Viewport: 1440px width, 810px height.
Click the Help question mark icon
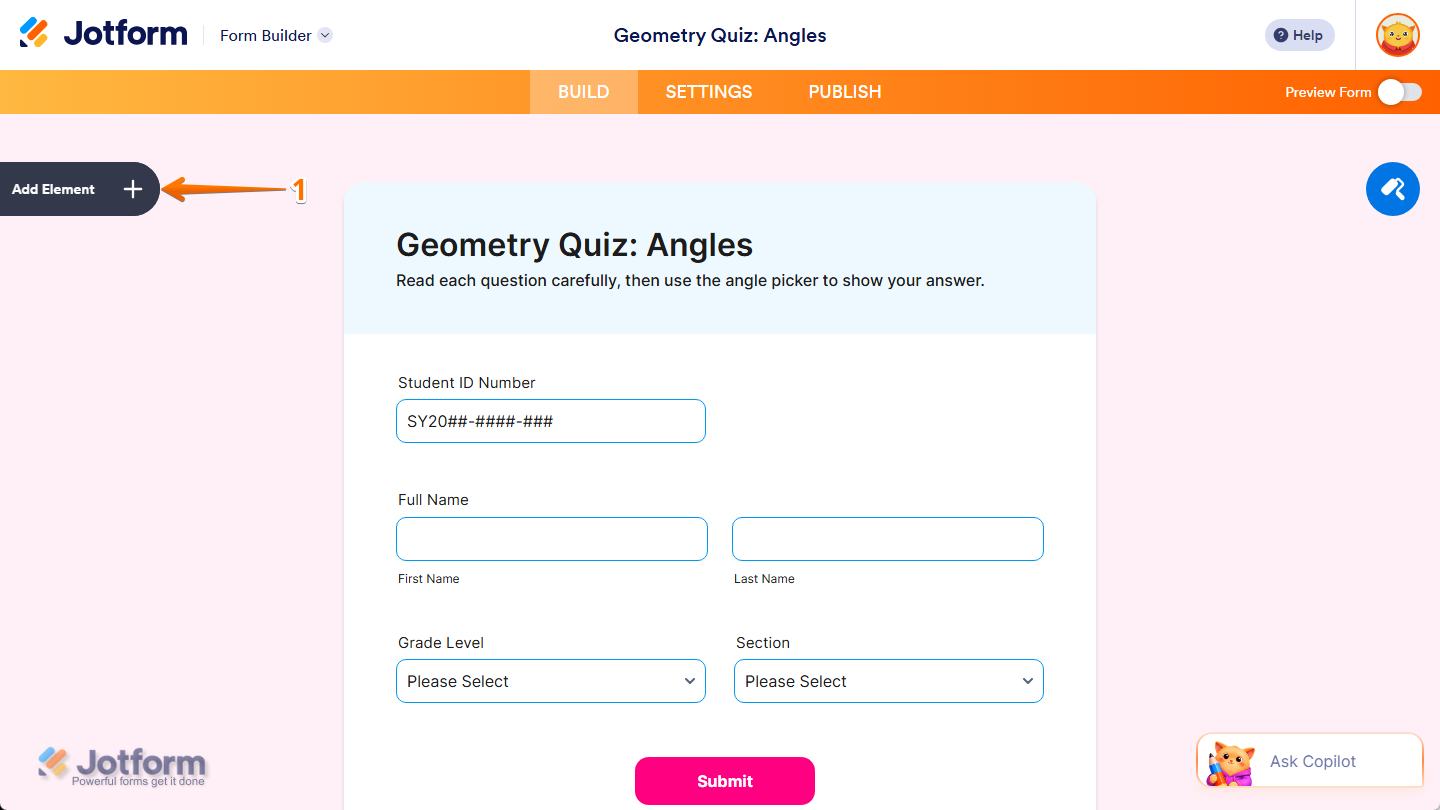(x=1281, y=34)
